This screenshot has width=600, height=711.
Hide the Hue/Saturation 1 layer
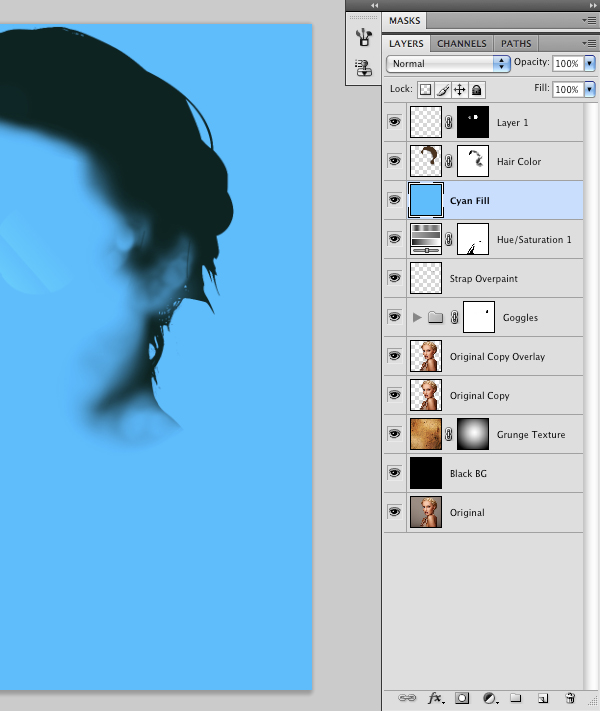pyautogui.click(x=395, y=239)
